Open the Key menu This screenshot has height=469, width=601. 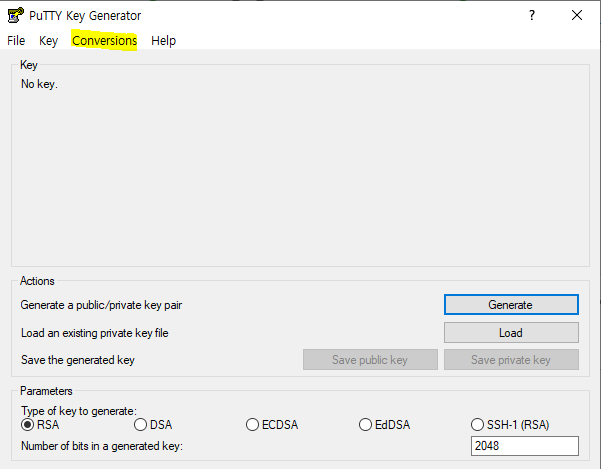(48, 41)
